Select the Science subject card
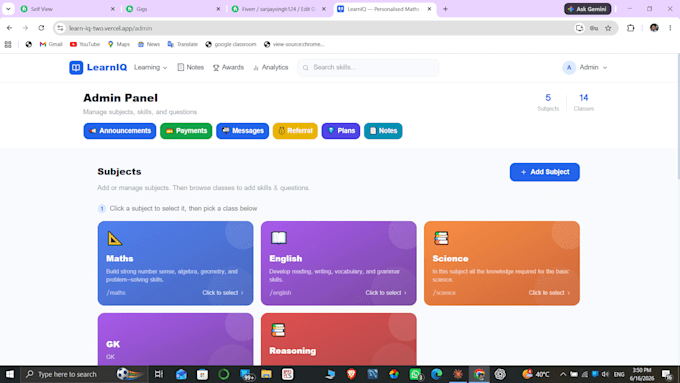 tap(502, 263)
